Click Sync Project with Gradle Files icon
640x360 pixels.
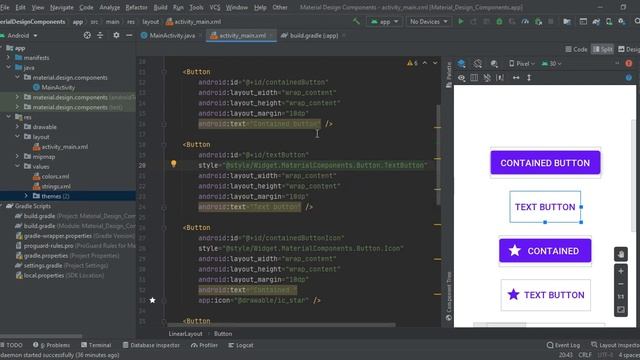pos(596,21)
